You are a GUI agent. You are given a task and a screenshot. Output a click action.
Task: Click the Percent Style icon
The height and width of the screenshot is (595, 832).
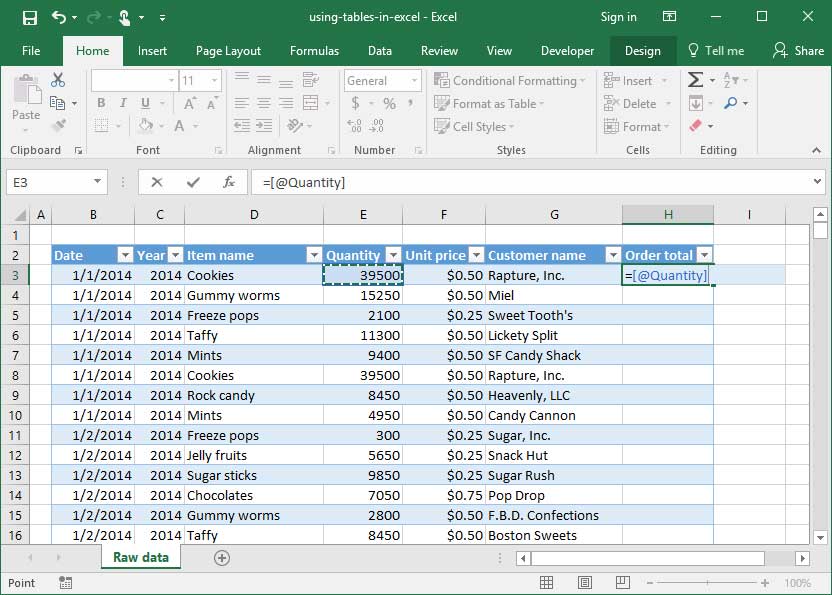389,104
